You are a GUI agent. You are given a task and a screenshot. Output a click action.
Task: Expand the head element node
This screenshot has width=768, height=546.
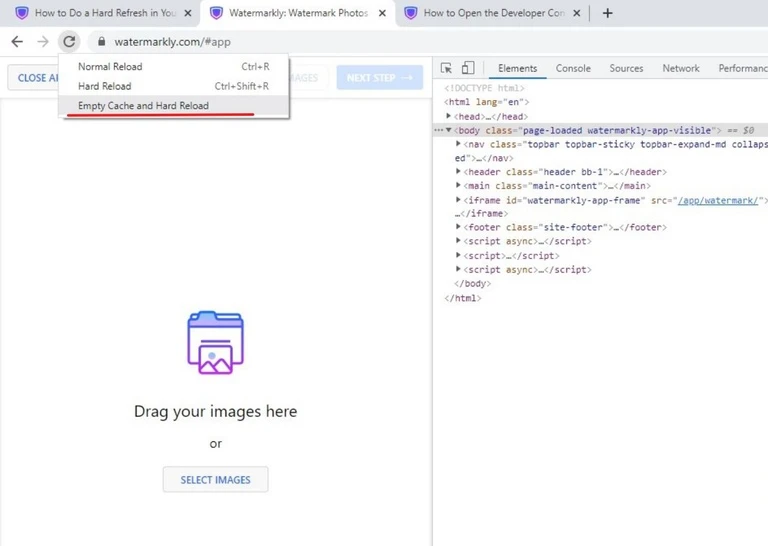tap(448, 116)
